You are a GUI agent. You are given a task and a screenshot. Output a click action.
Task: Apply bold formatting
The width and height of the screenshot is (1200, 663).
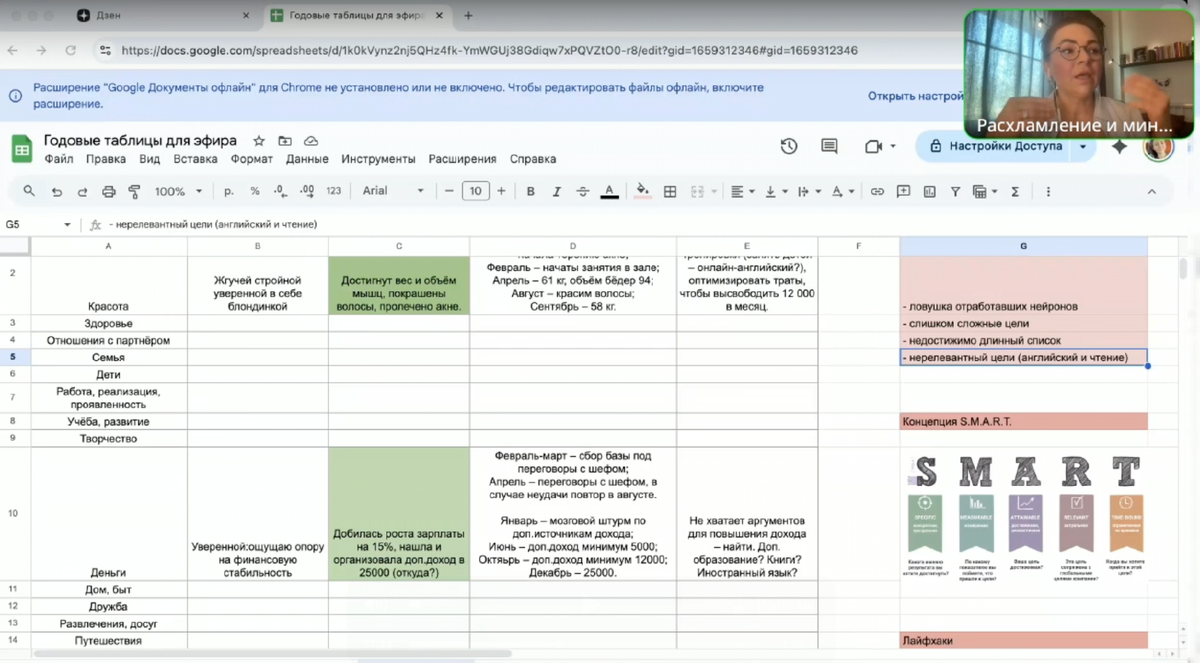coord(531,191)
